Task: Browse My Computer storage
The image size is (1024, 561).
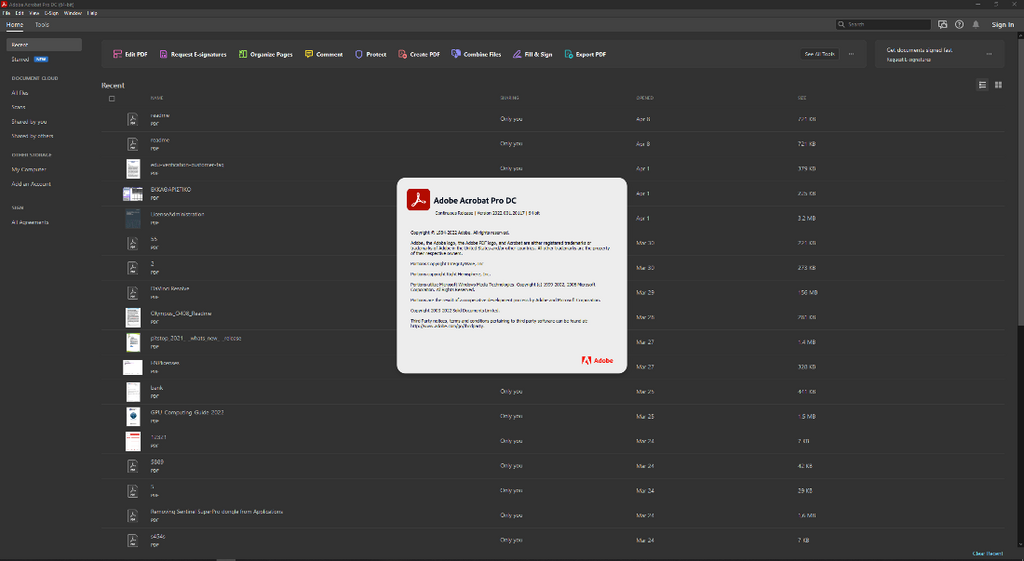Action: point(29,169)
